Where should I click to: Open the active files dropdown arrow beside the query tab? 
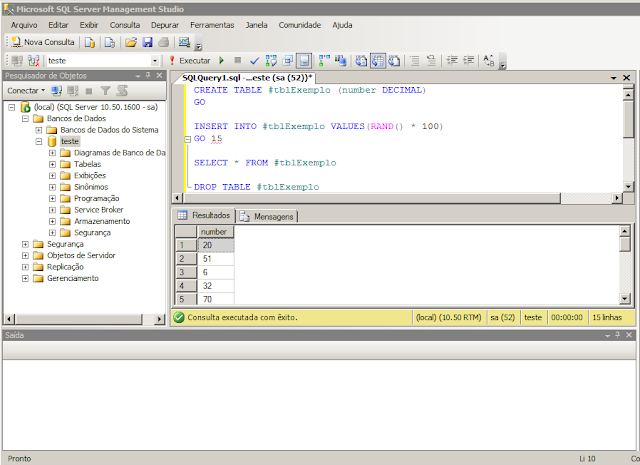point(613,78)
